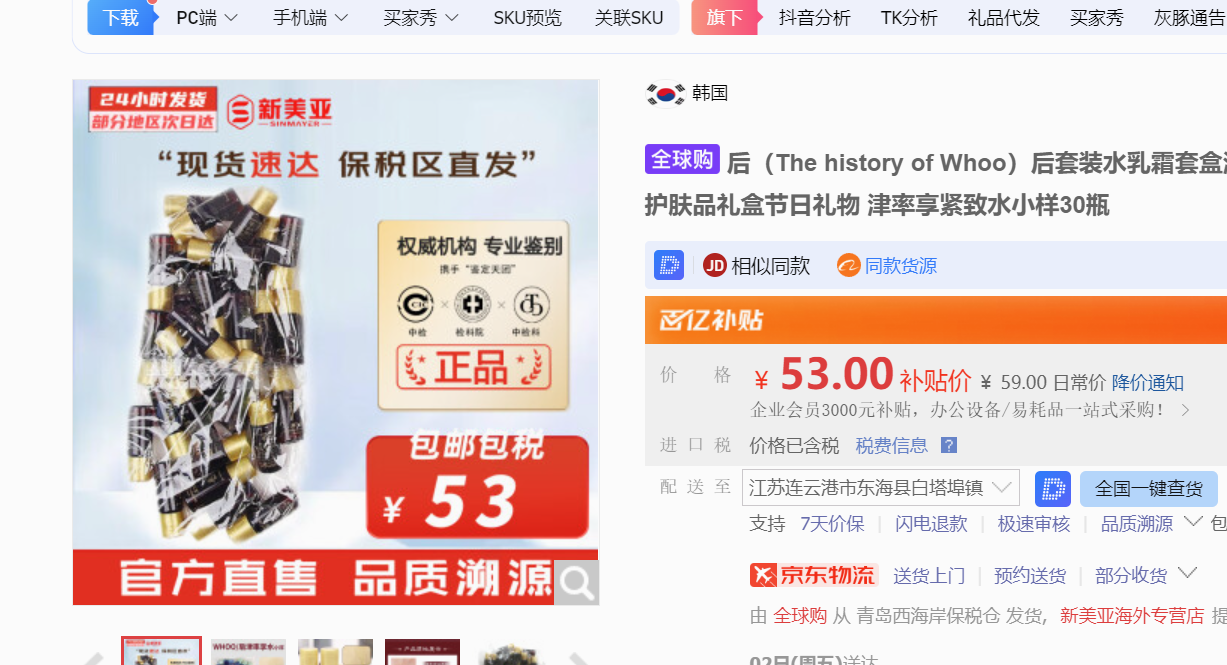Click the orange 同款货源 icon

tap(849, 265)
